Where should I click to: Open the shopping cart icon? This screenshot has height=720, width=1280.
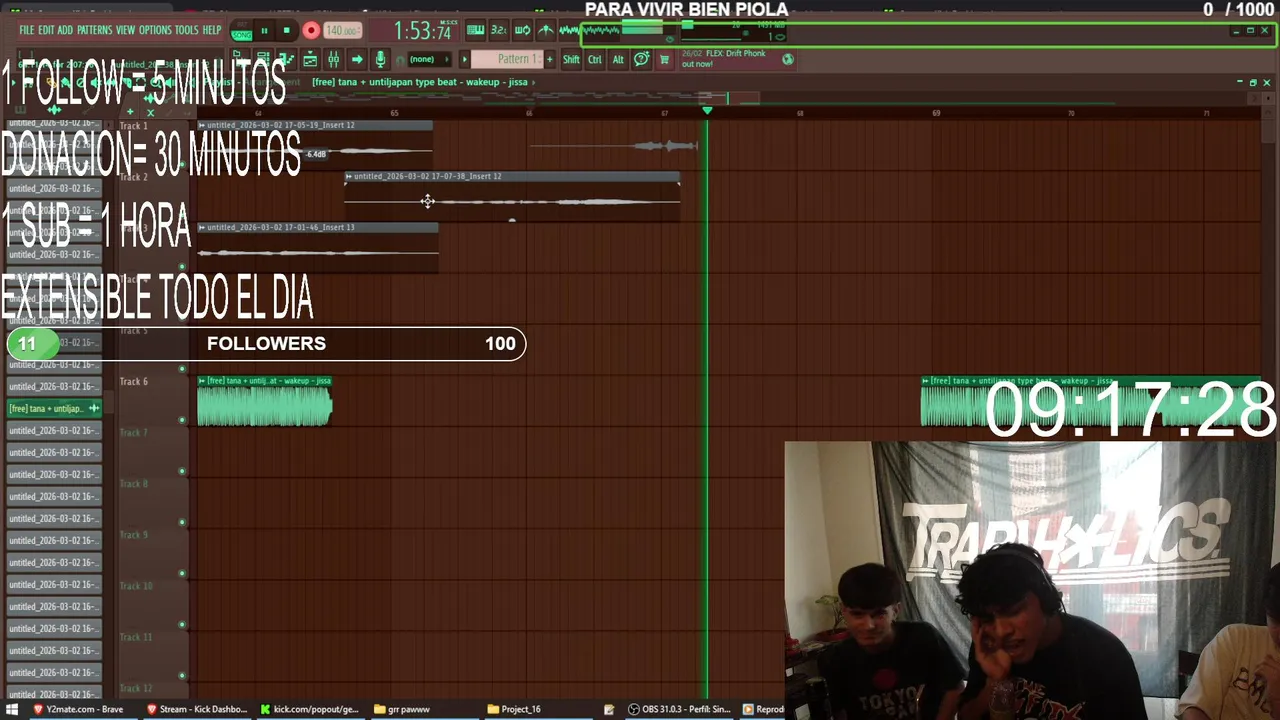(664, 59)
